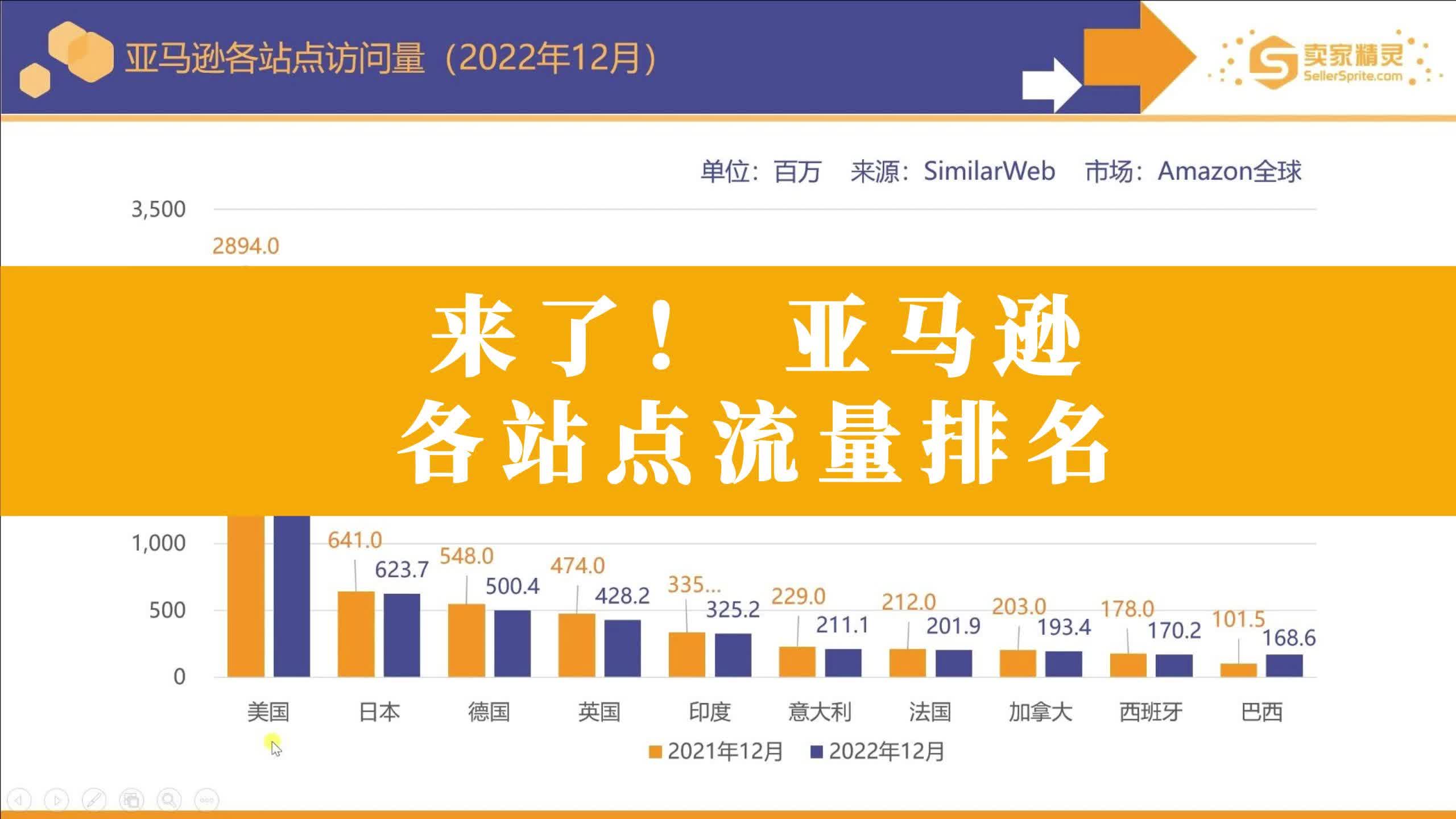Click the 0 y-axis value
The width and height of the screenshot is (1456, 819).
coord(179,677)
